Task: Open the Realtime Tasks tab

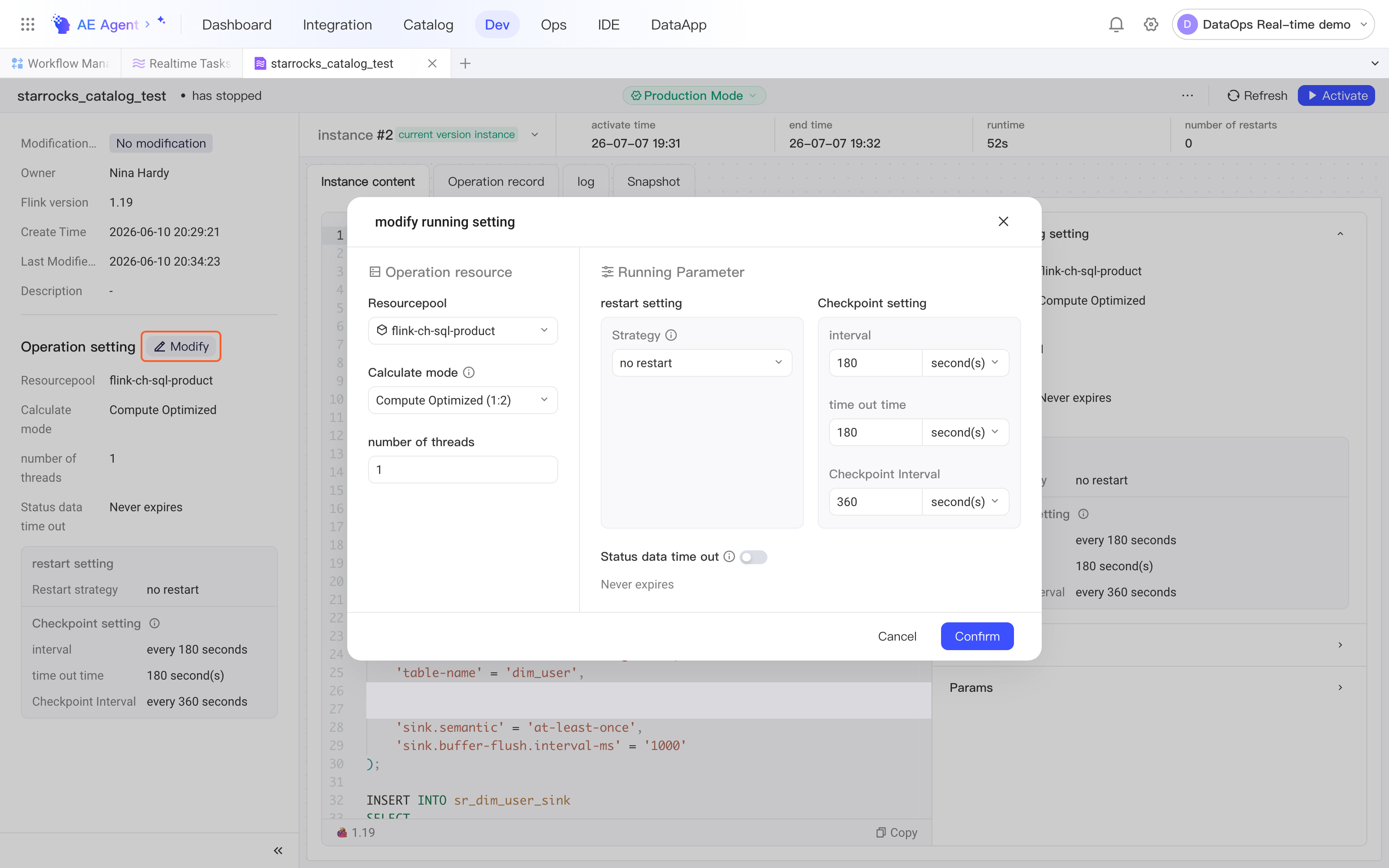Action: coord(181,63)
